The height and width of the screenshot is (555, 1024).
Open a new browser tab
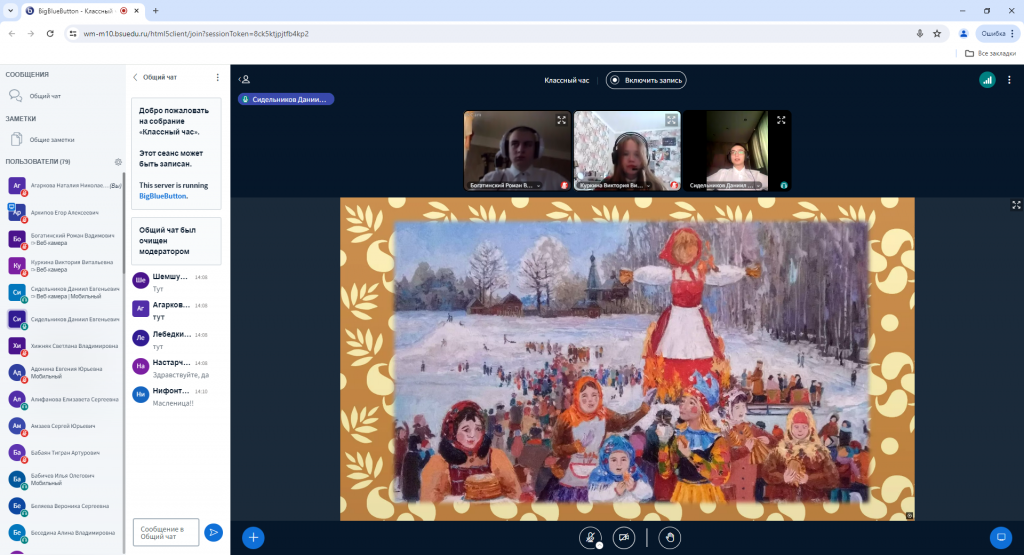point(155,10)
